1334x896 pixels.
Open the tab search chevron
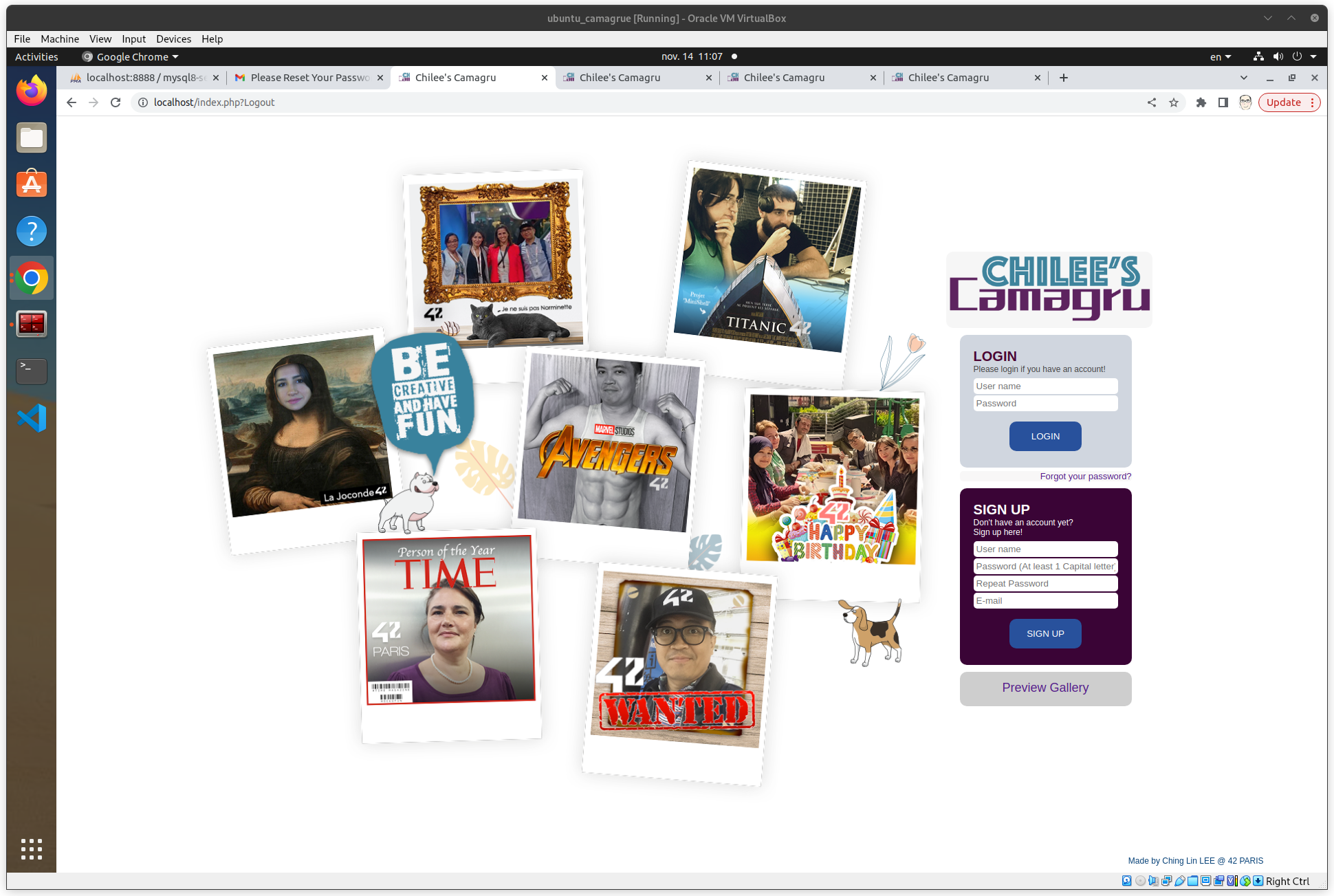coord(1244,78)
